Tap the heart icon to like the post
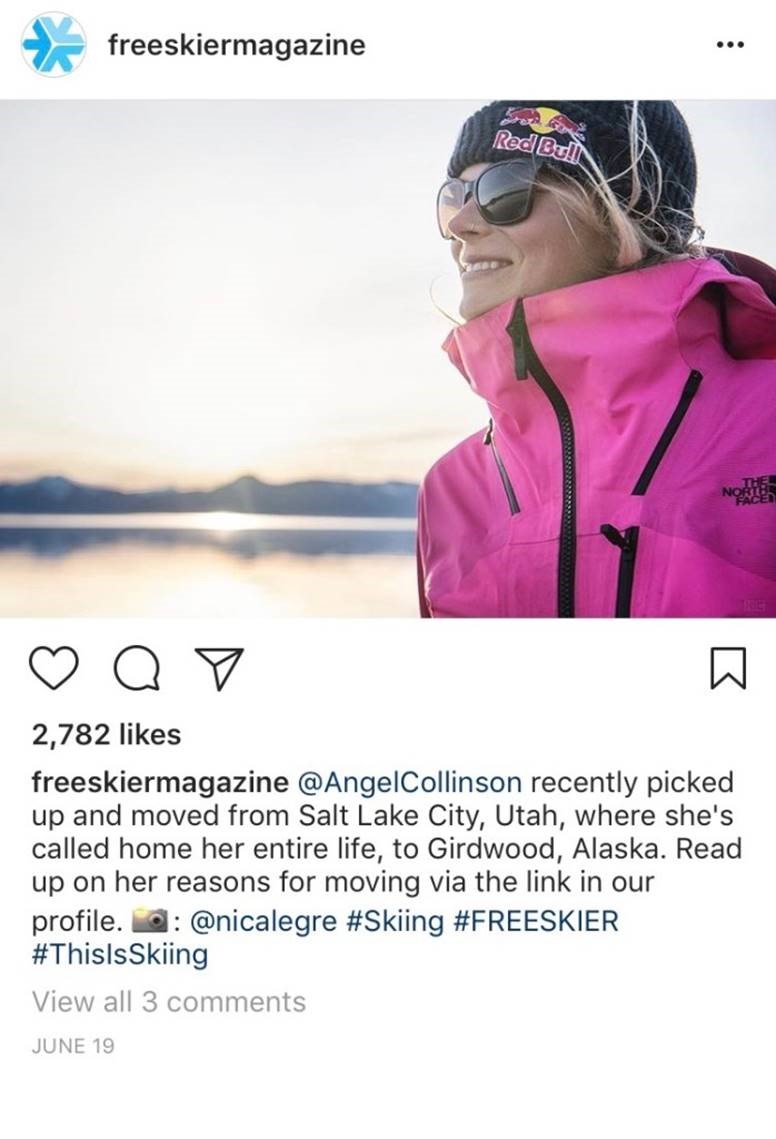This screenshot has height=1139, width=776. coord(54,668)
